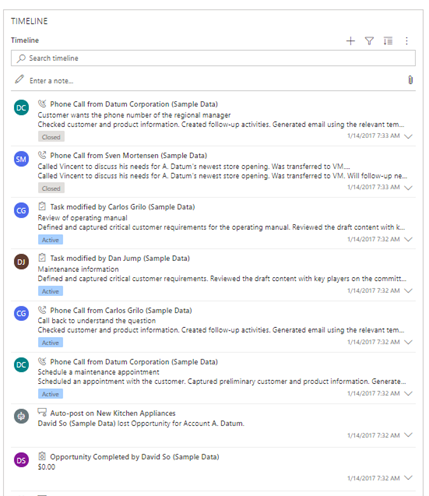Click the DJ avatar for Dan Jump
Screen dimensions: 429x496
coord(21,262)
